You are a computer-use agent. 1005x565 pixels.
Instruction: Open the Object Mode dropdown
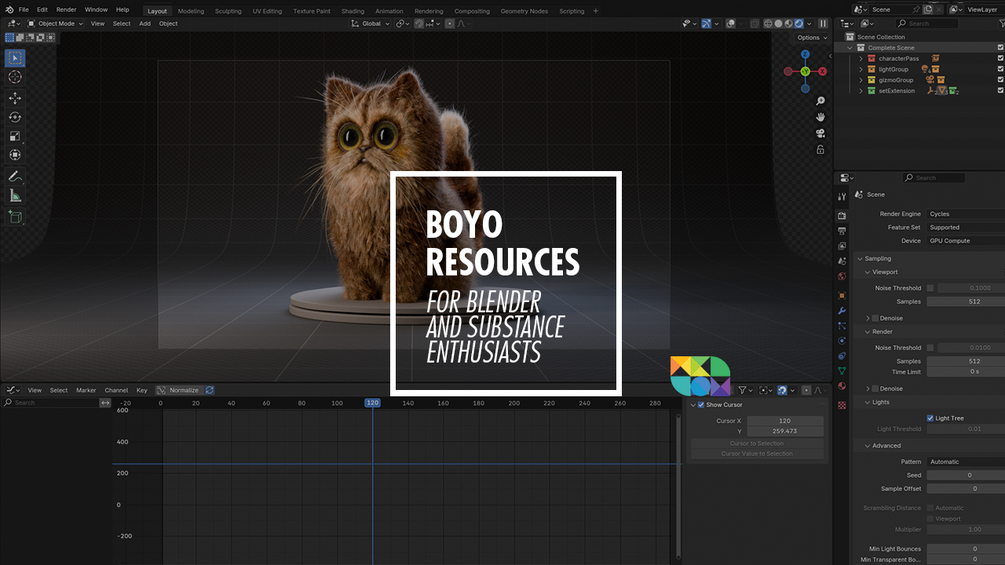click(x=55, y=23)
